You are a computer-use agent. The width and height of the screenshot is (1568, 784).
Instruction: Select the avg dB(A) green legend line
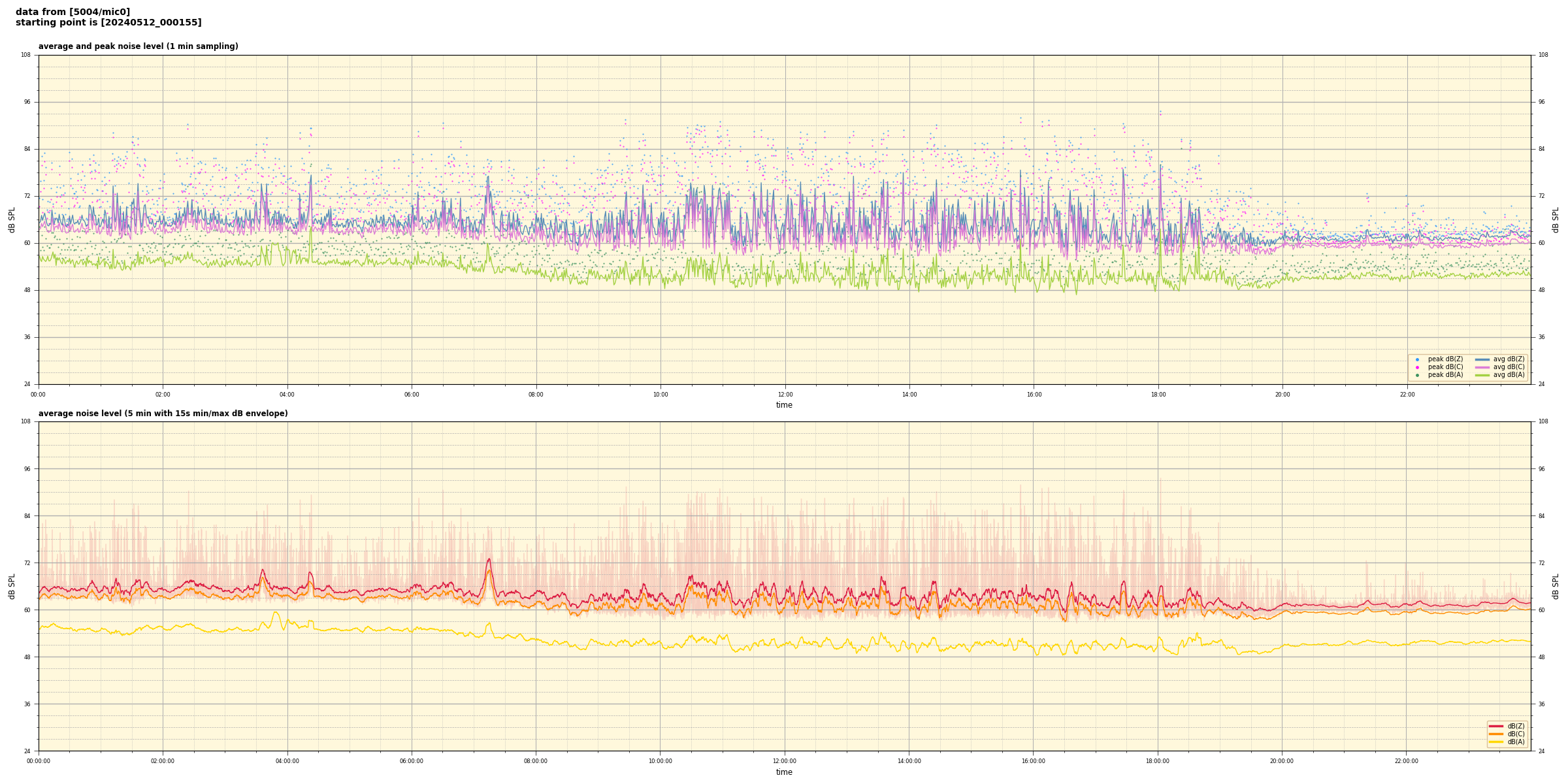1482,375
